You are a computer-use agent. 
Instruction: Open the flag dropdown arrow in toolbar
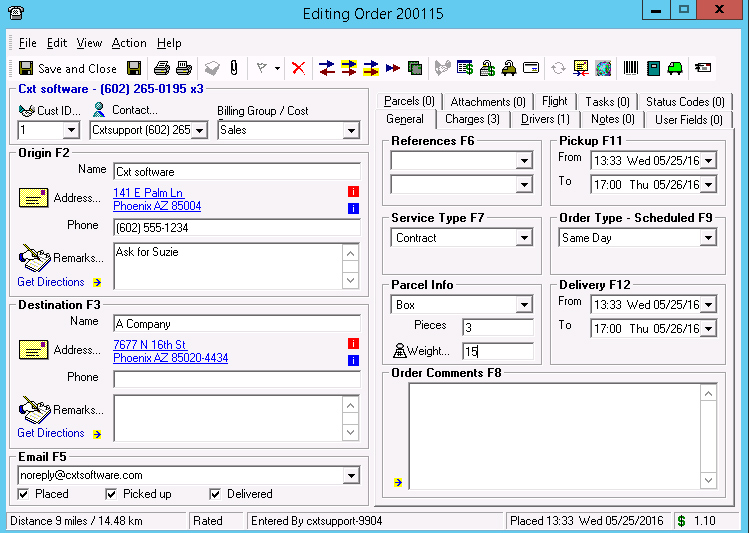tap(277, 68)
